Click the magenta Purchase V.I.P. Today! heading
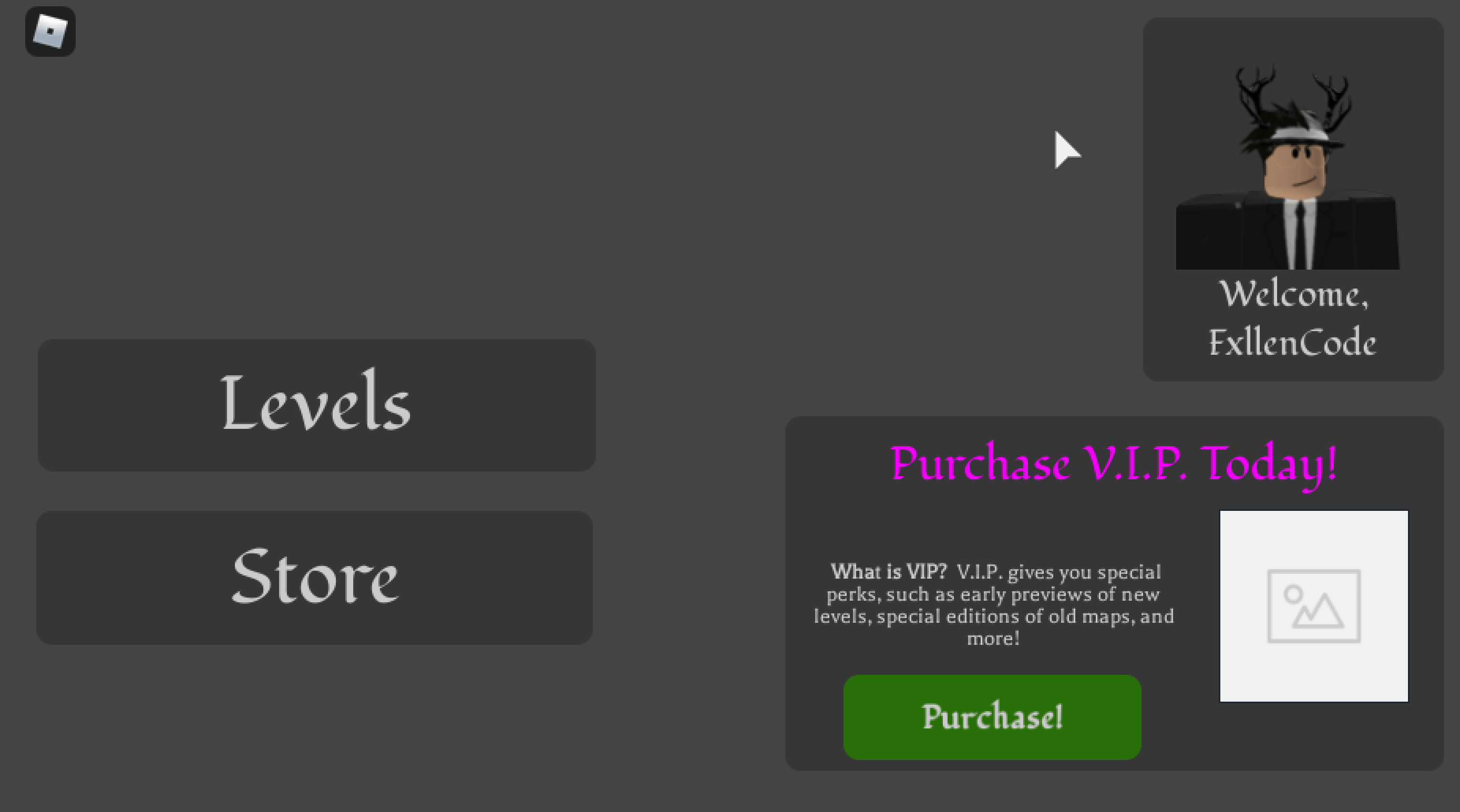The width and height of the screenshot is (1460, 812). (x=1114, y=464)
